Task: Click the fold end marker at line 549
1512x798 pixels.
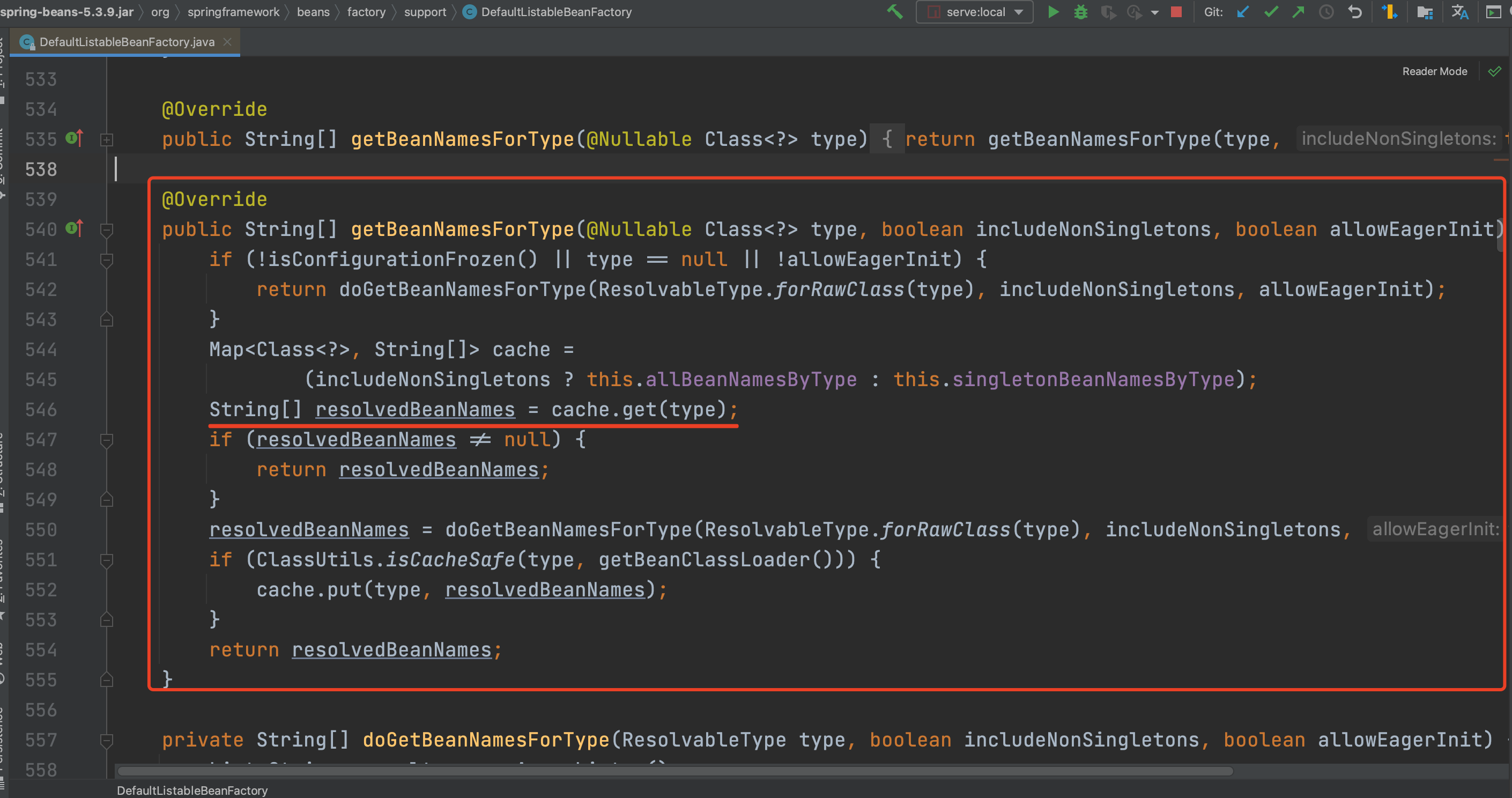Action: [107, 500]
